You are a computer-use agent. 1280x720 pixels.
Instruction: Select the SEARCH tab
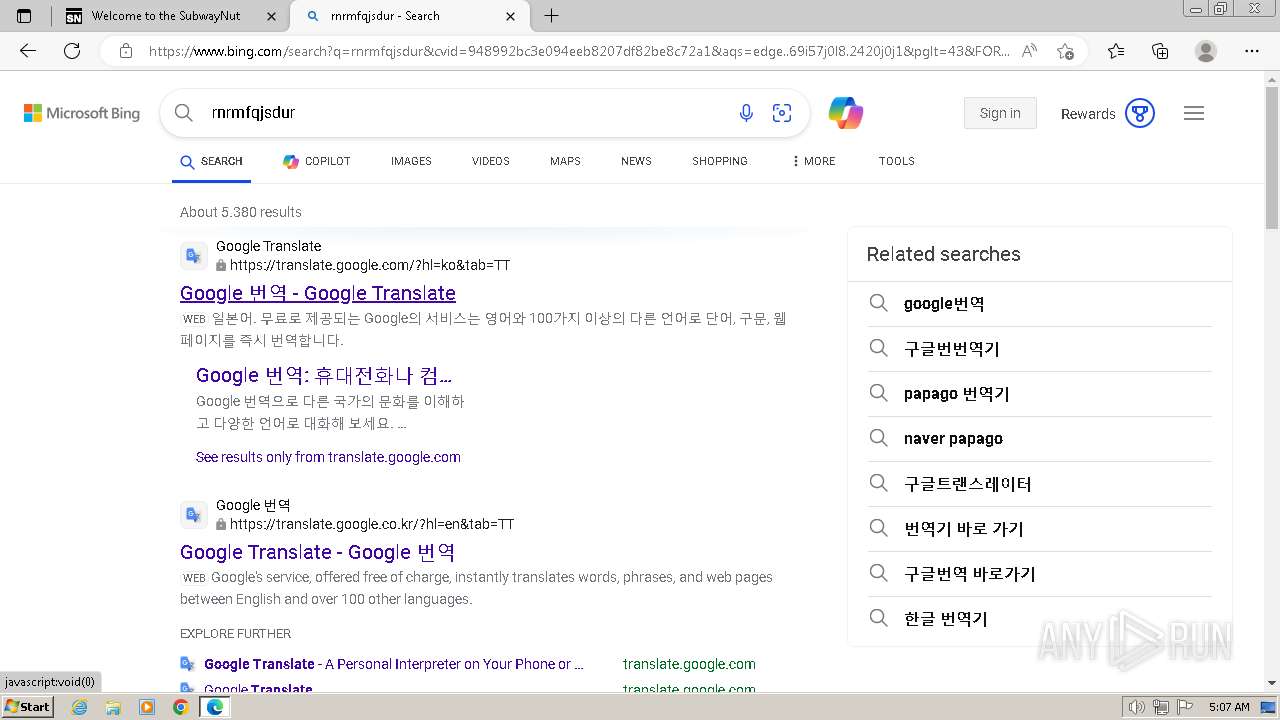[x=211, y=161]
